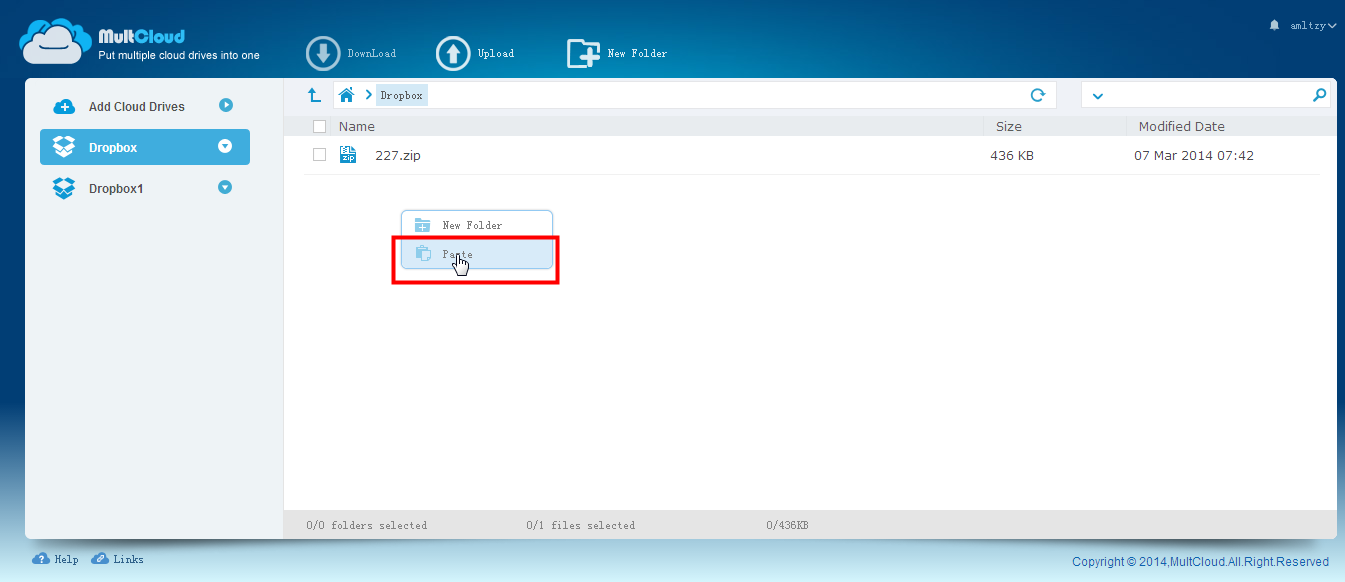This screenshot has height=582, width=1345.
Task: Click the Dropbox breadcrumb
Action: 402,96
